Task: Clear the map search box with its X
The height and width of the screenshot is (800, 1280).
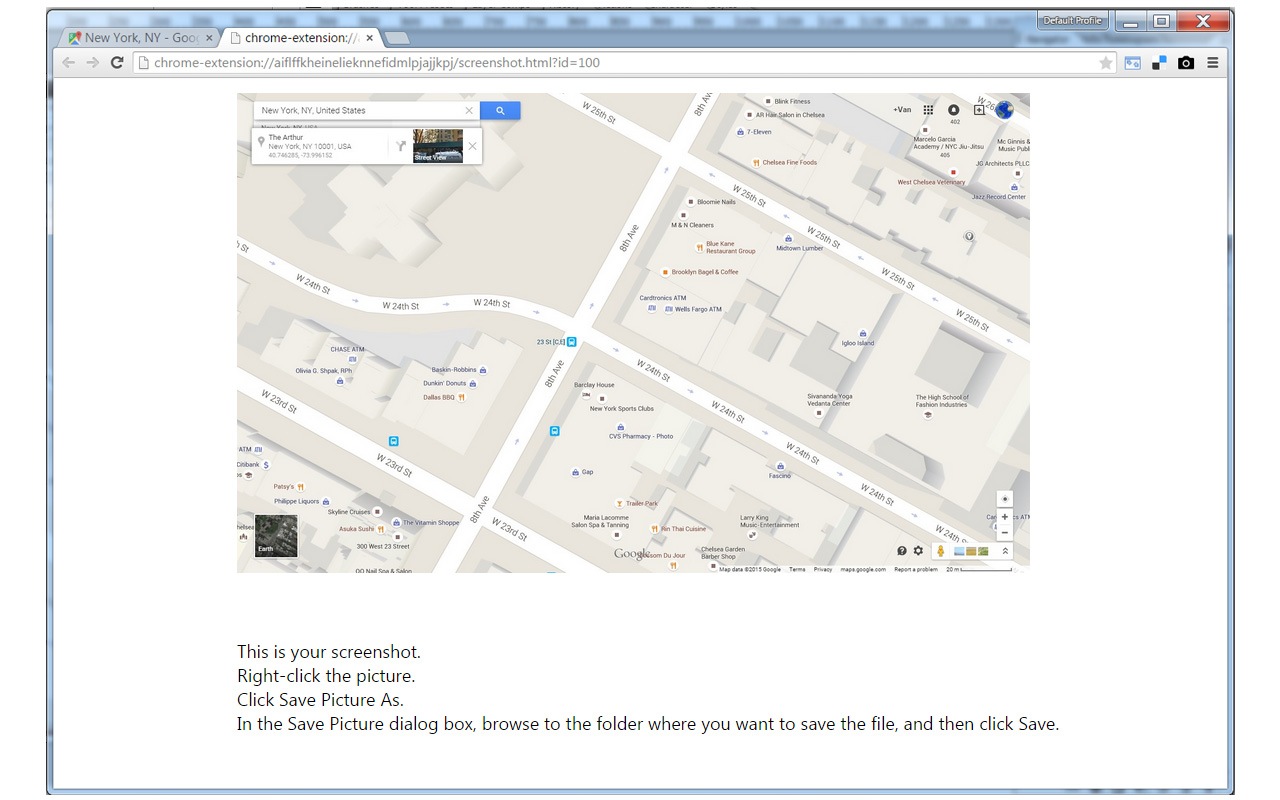Action: coord(469,111)
